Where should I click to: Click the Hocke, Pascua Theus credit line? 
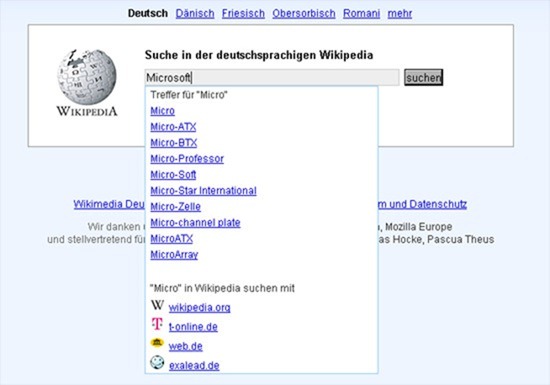(436, 239)
